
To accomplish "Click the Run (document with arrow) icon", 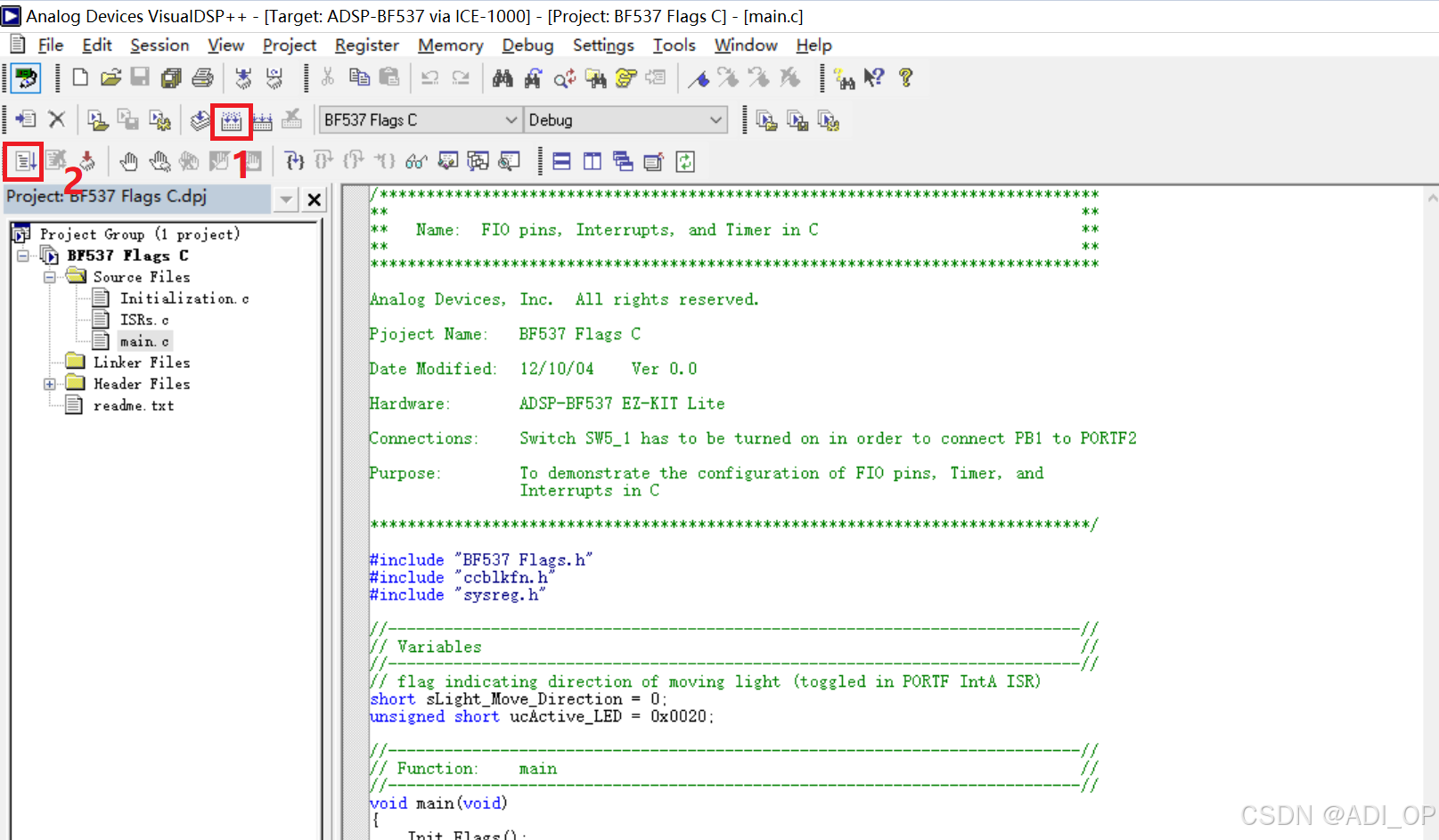I will coord(24,161).
